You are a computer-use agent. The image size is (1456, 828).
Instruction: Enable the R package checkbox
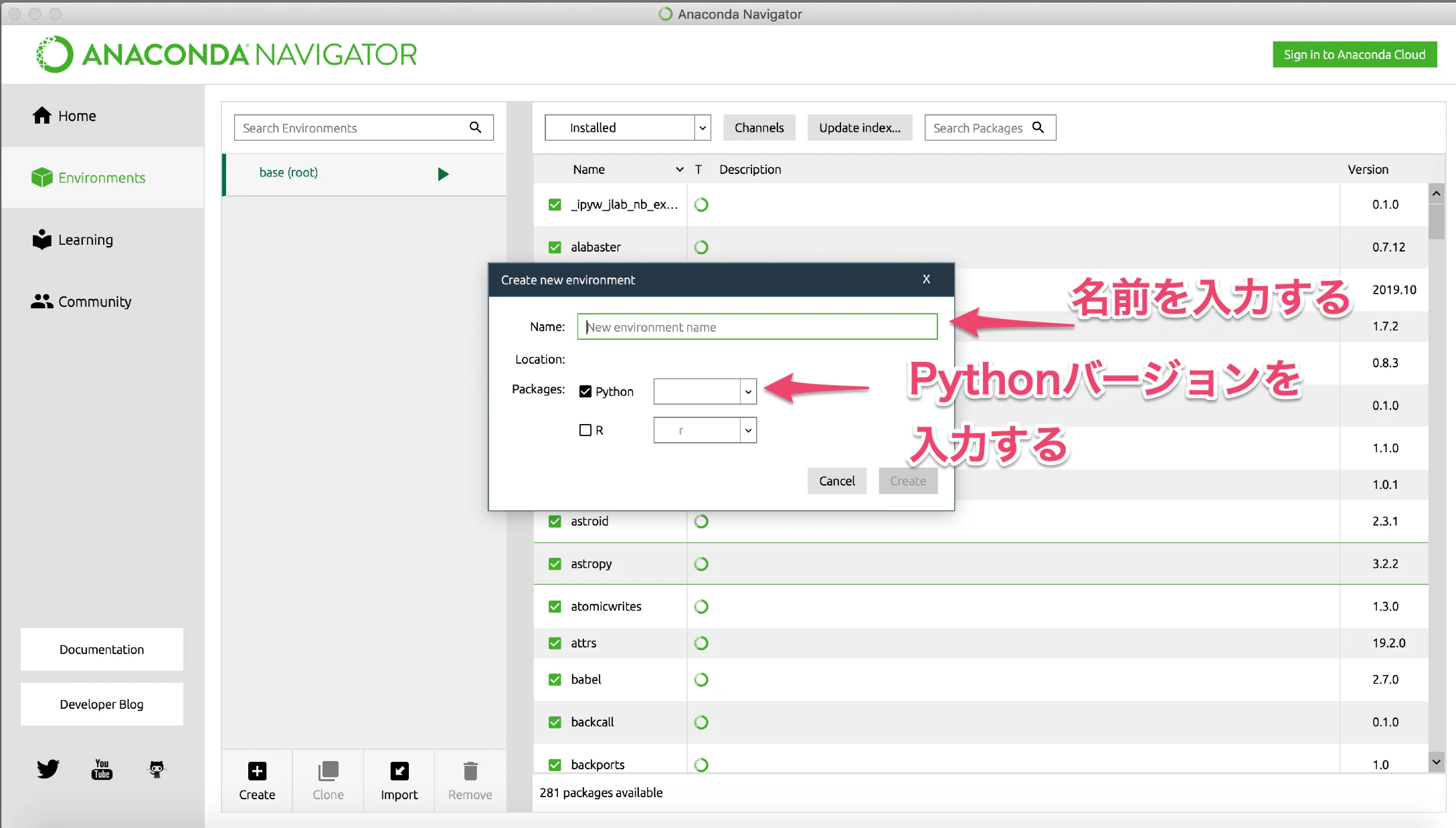(585, 430)
